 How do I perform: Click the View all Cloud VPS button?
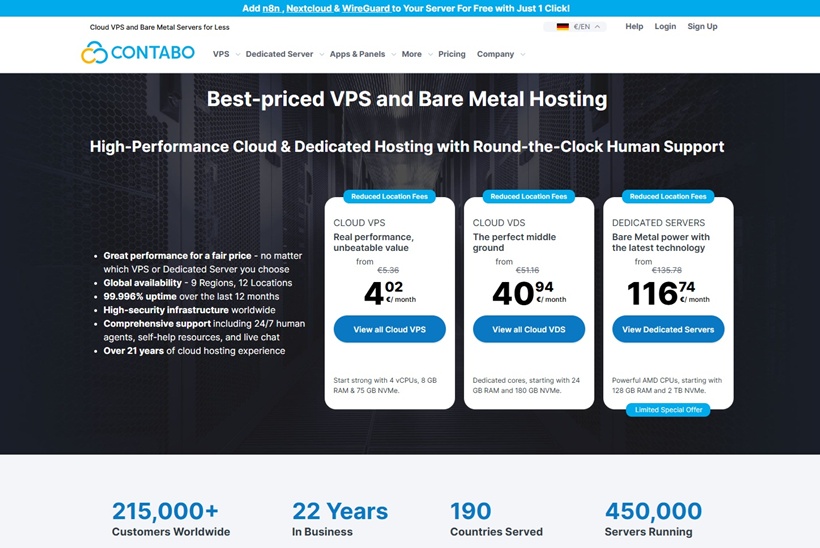[x=390, y=329]
